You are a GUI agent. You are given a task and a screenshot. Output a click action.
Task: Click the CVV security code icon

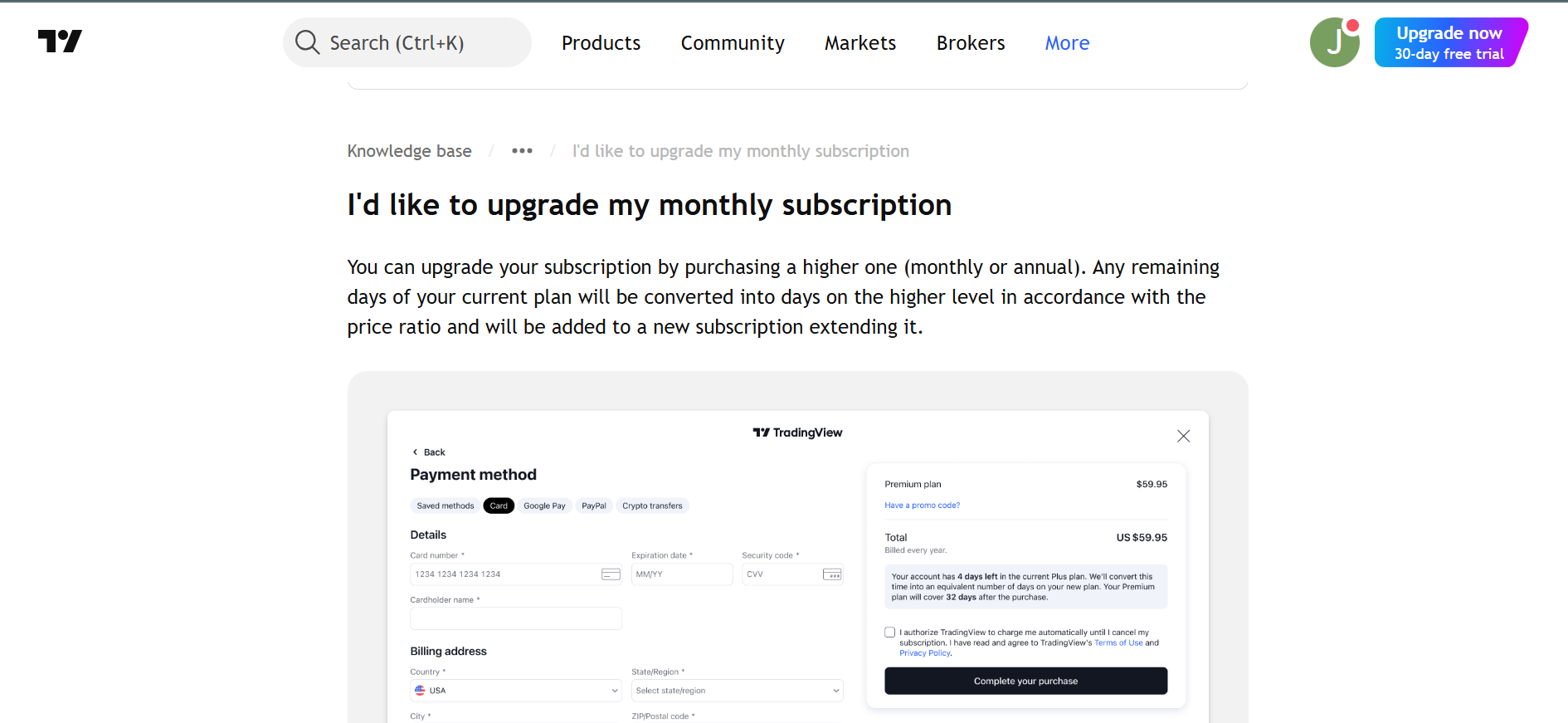click(x=832, y=574)
